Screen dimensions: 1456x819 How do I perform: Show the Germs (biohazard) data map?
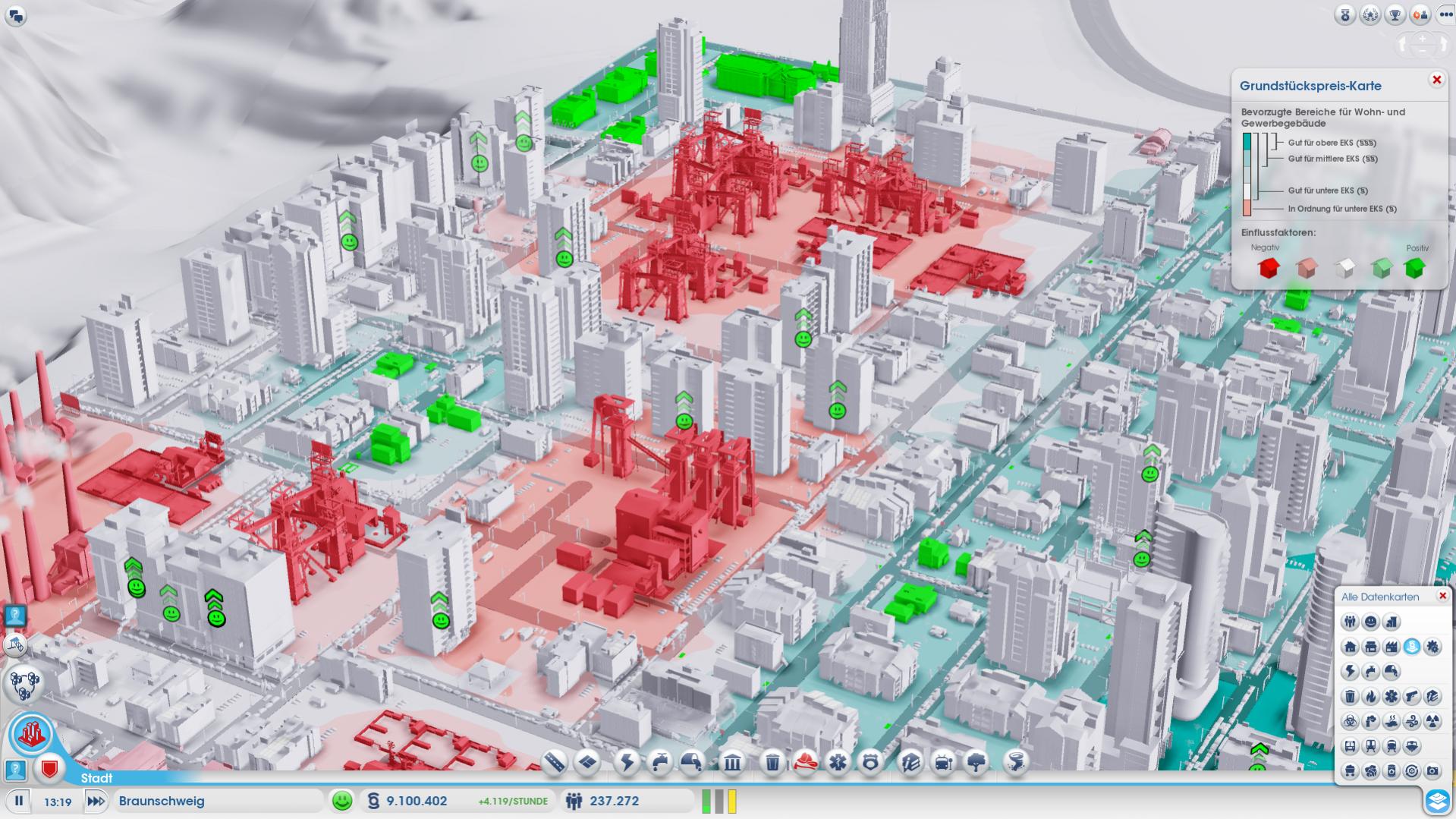1350,720
